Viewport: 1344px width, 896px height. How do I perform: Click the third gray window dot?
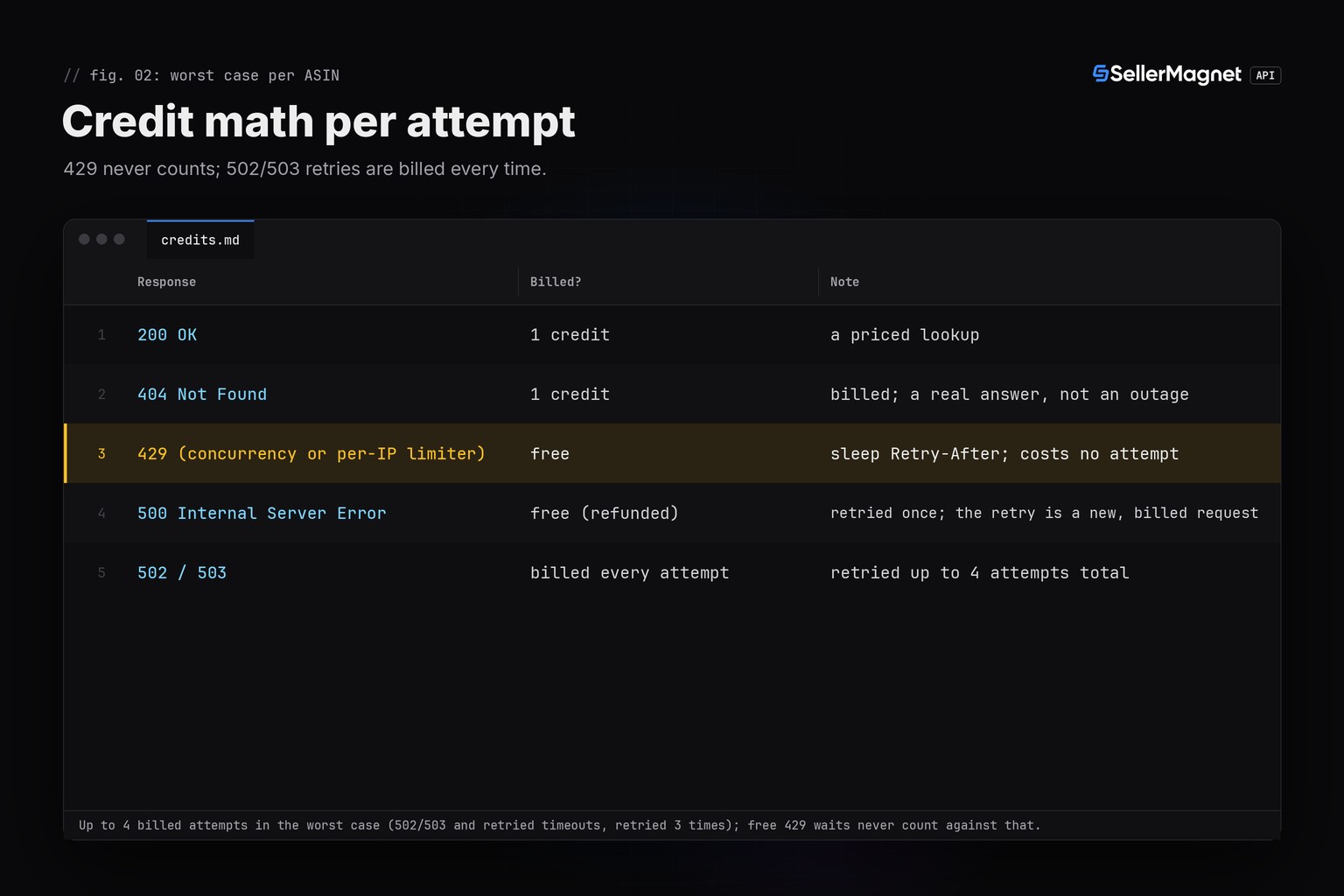119,239
